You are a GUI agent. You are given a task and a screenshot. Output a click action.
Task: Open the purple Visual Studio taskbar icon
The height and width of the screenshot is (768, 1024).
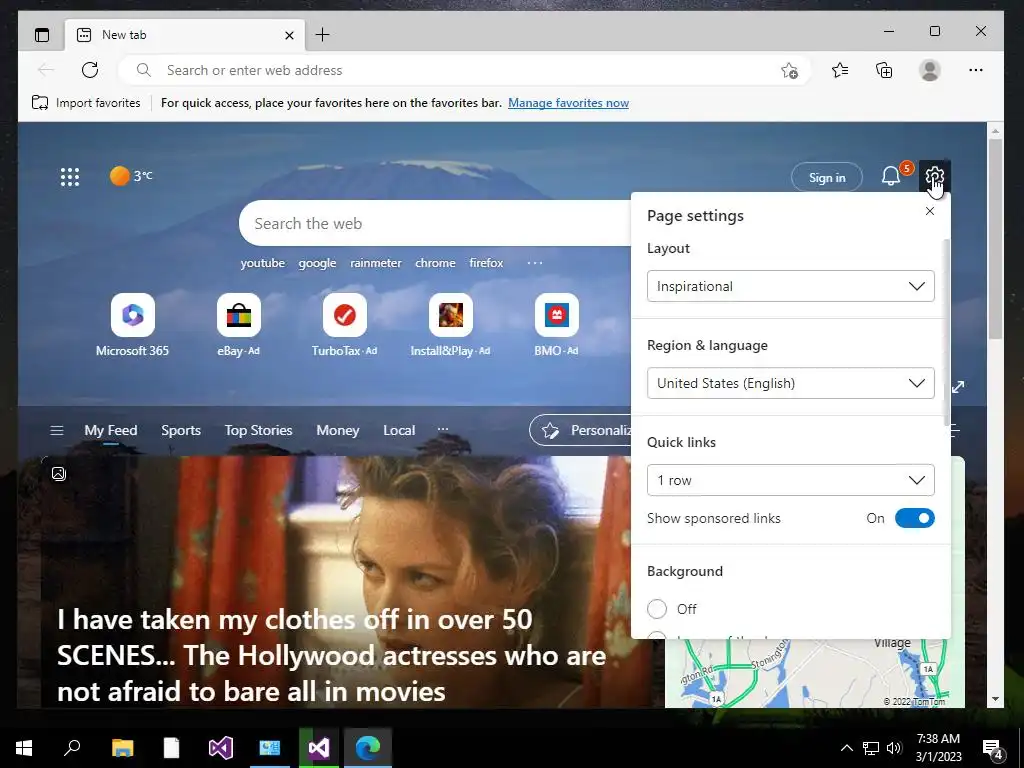pyautogui.click(x=221, y=748)
